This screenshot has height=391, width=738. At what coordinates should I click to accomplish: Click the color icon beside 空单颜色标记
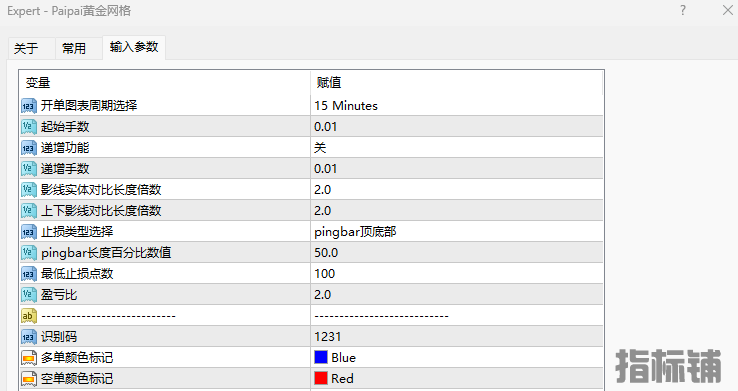coord(29,379)
